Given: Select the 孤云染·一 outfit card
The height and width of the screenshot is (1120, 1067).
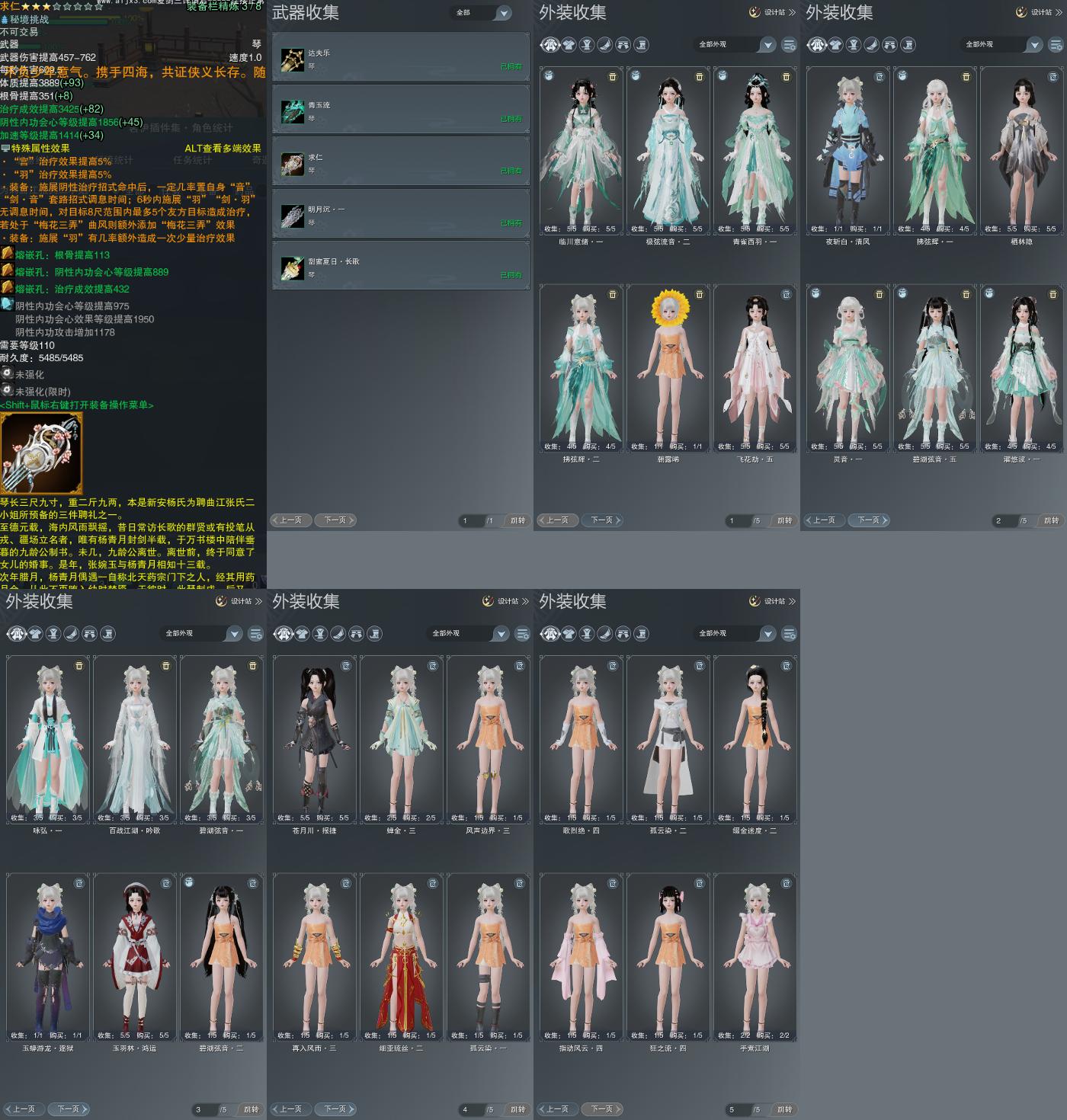Looking at the screenshot, I should tap(488, 958).
